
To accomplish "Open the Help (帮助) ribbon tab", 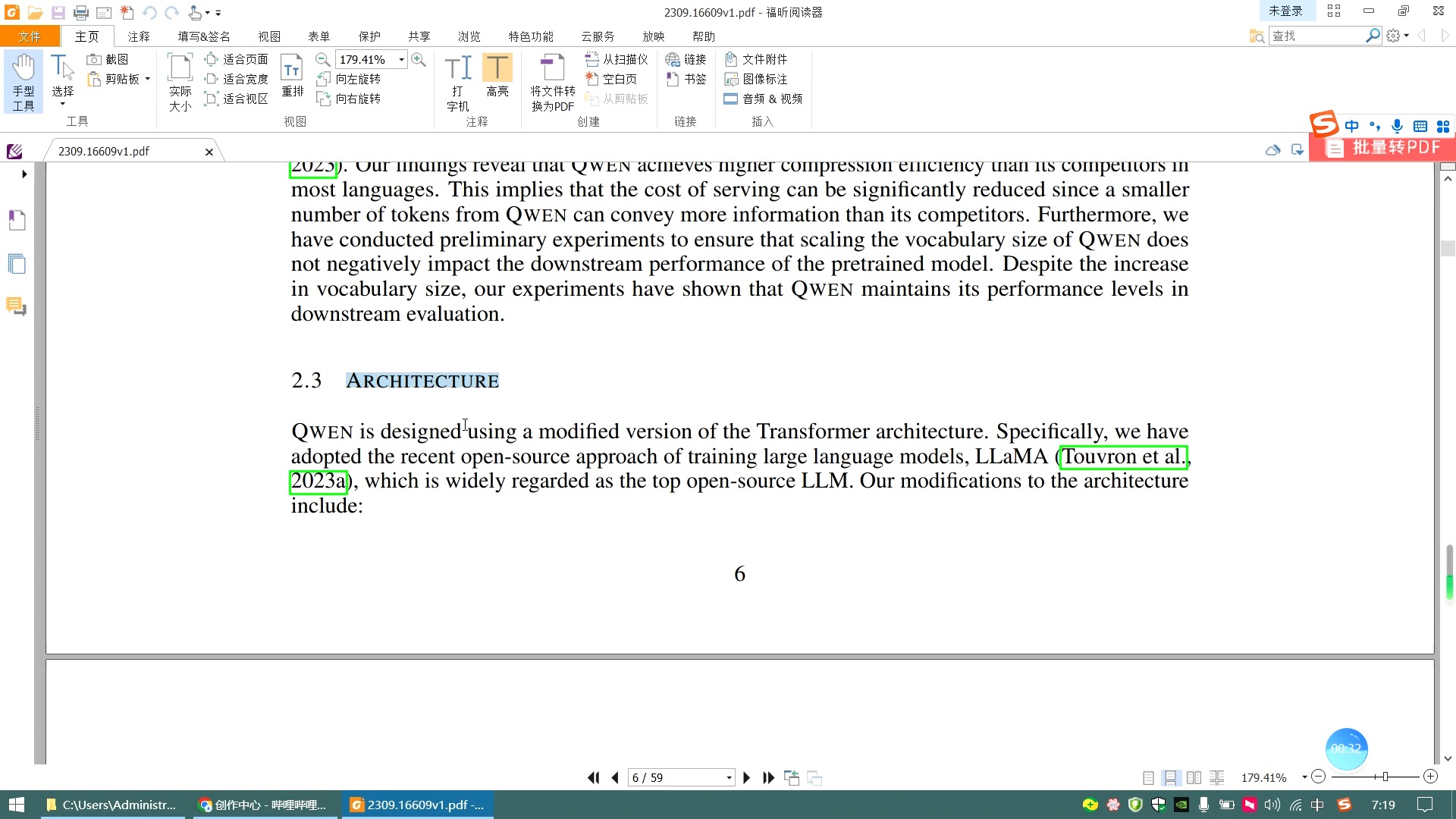I will [x=704, y=36].
